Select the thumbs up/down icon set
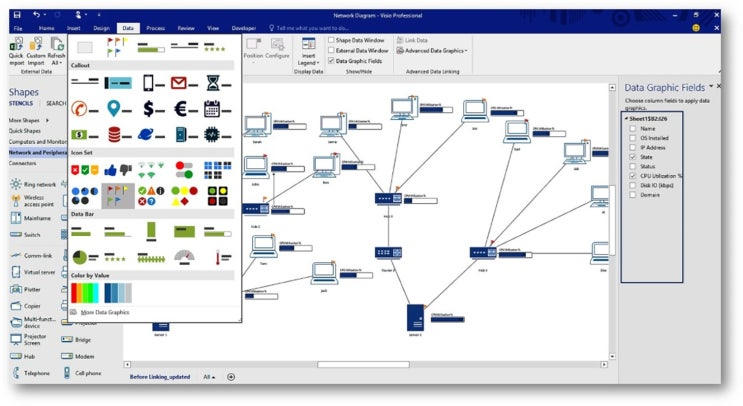743x406 pixels. pos(118,170)
